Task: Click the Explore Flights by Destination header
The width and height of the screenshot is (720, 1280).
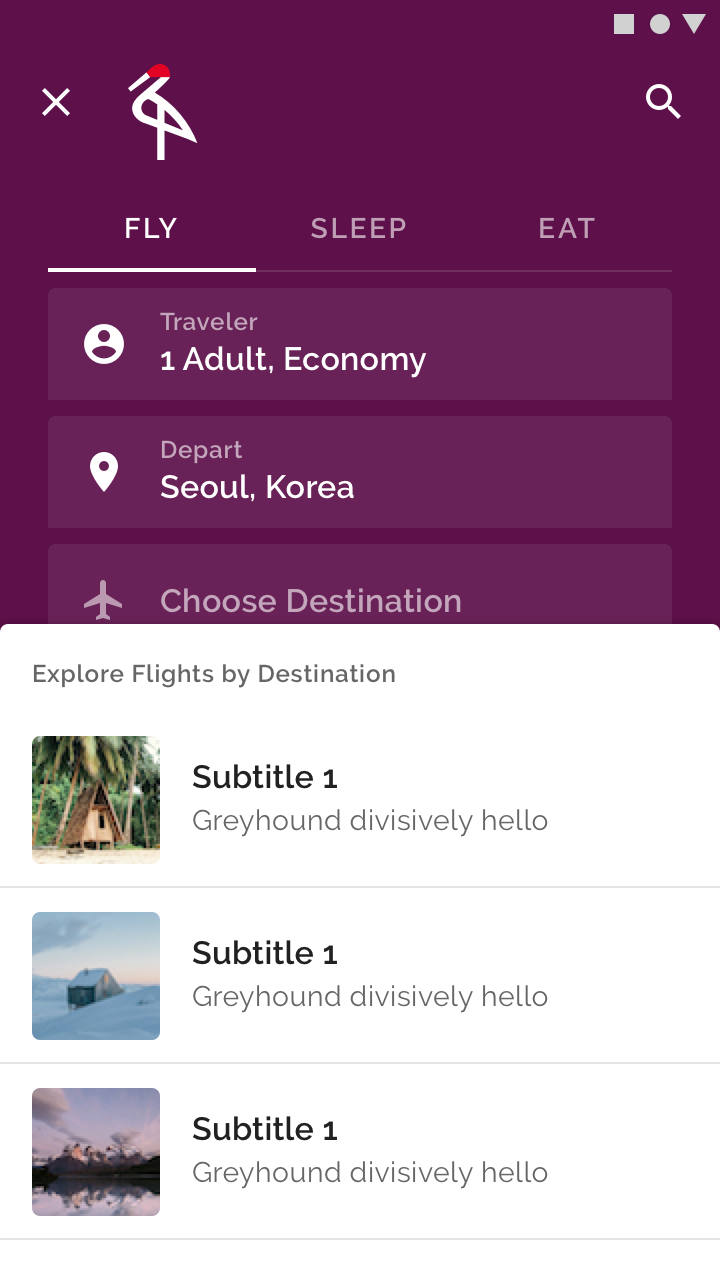Action: pos(214,674)
